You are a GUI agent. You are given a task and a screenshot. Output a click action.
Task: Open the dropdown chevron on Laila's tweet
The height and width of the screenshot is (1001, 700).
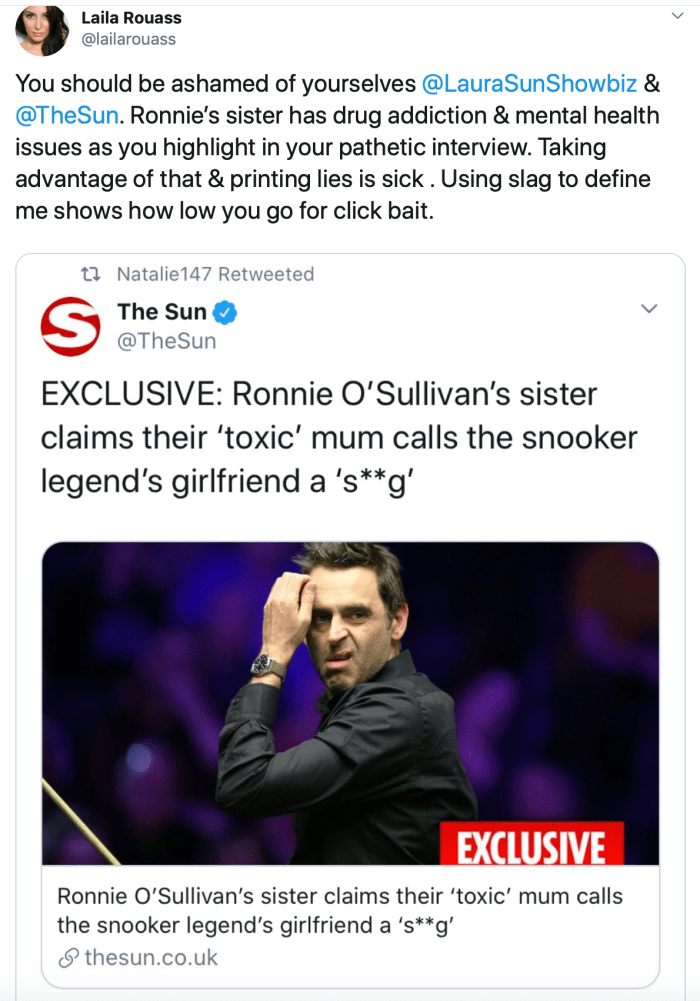click(675, 17)
